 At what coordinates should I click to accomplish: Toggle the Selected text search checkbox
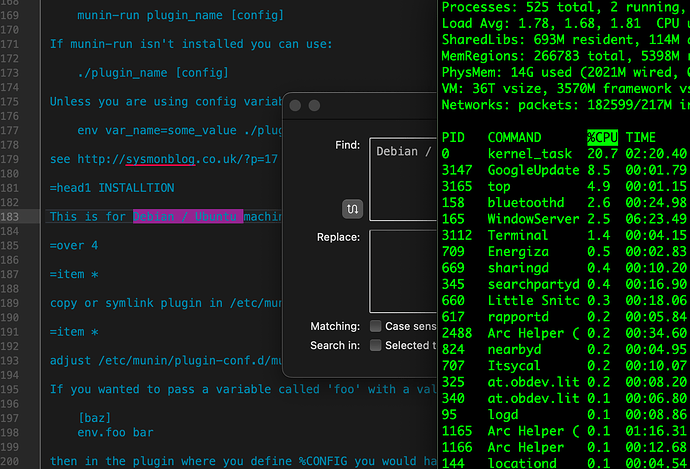pos(375,345)
